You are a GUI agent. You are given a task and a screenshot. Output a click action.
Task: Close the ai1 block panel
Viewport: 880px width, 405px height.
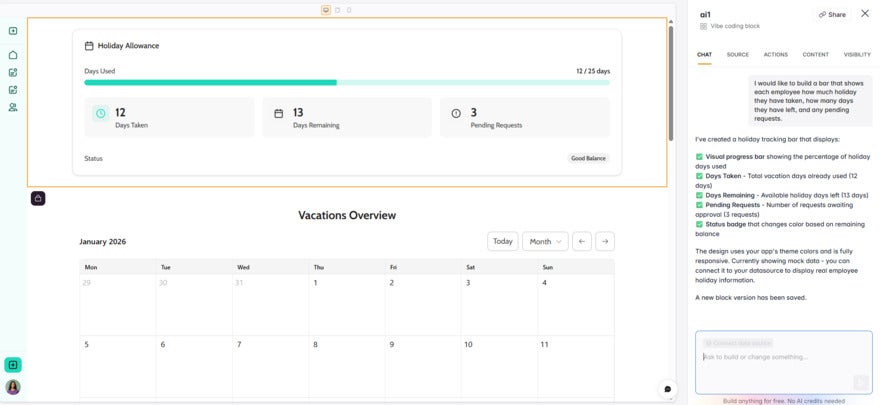(x=864, y=14)
